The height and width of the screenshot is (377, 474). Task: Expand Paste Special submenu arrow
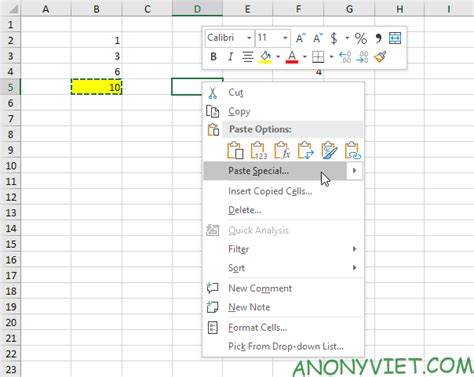[354, 171]
